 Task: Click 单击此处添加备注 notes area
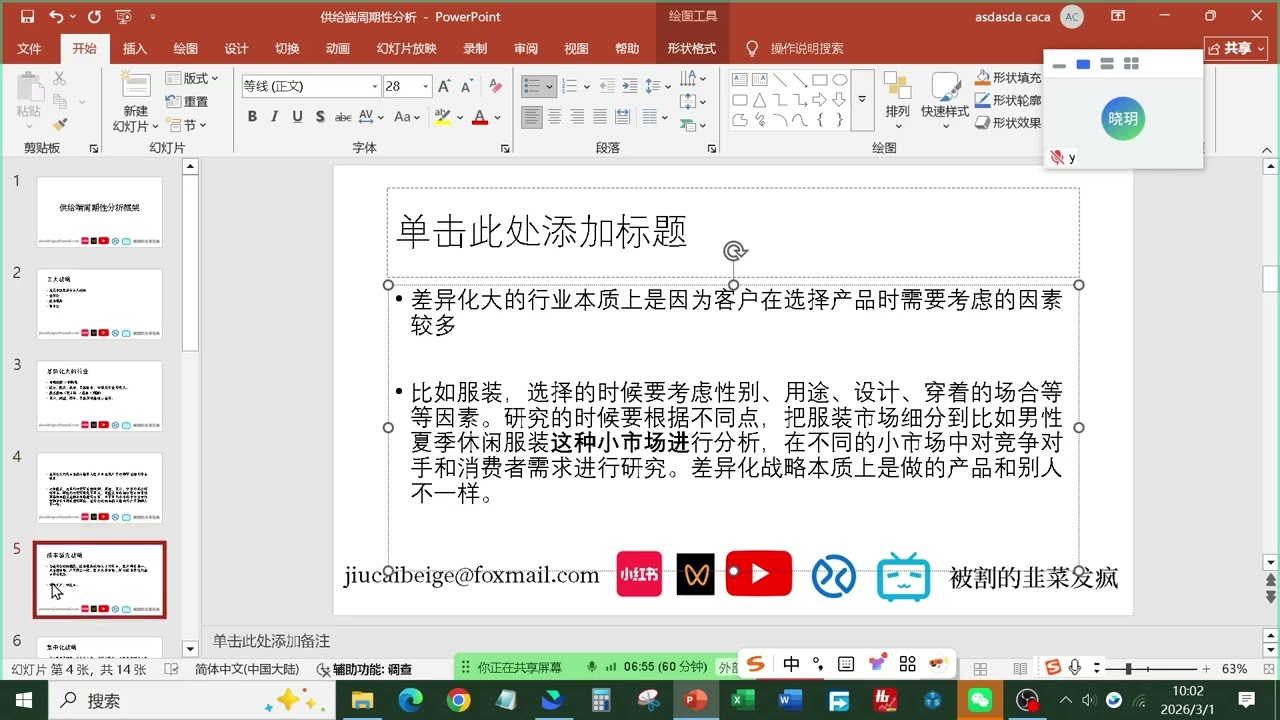point(271,641)
